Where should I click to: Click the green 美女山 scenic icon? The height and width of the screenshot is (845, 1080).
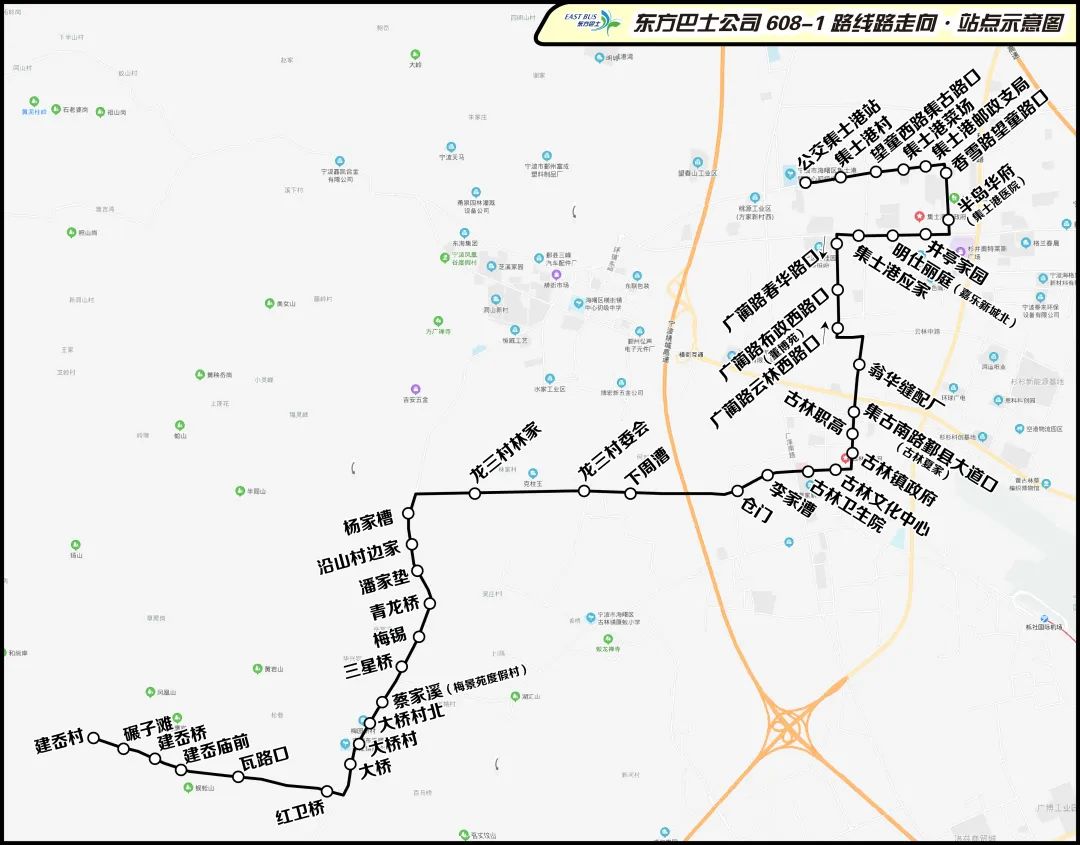[268, 303]
